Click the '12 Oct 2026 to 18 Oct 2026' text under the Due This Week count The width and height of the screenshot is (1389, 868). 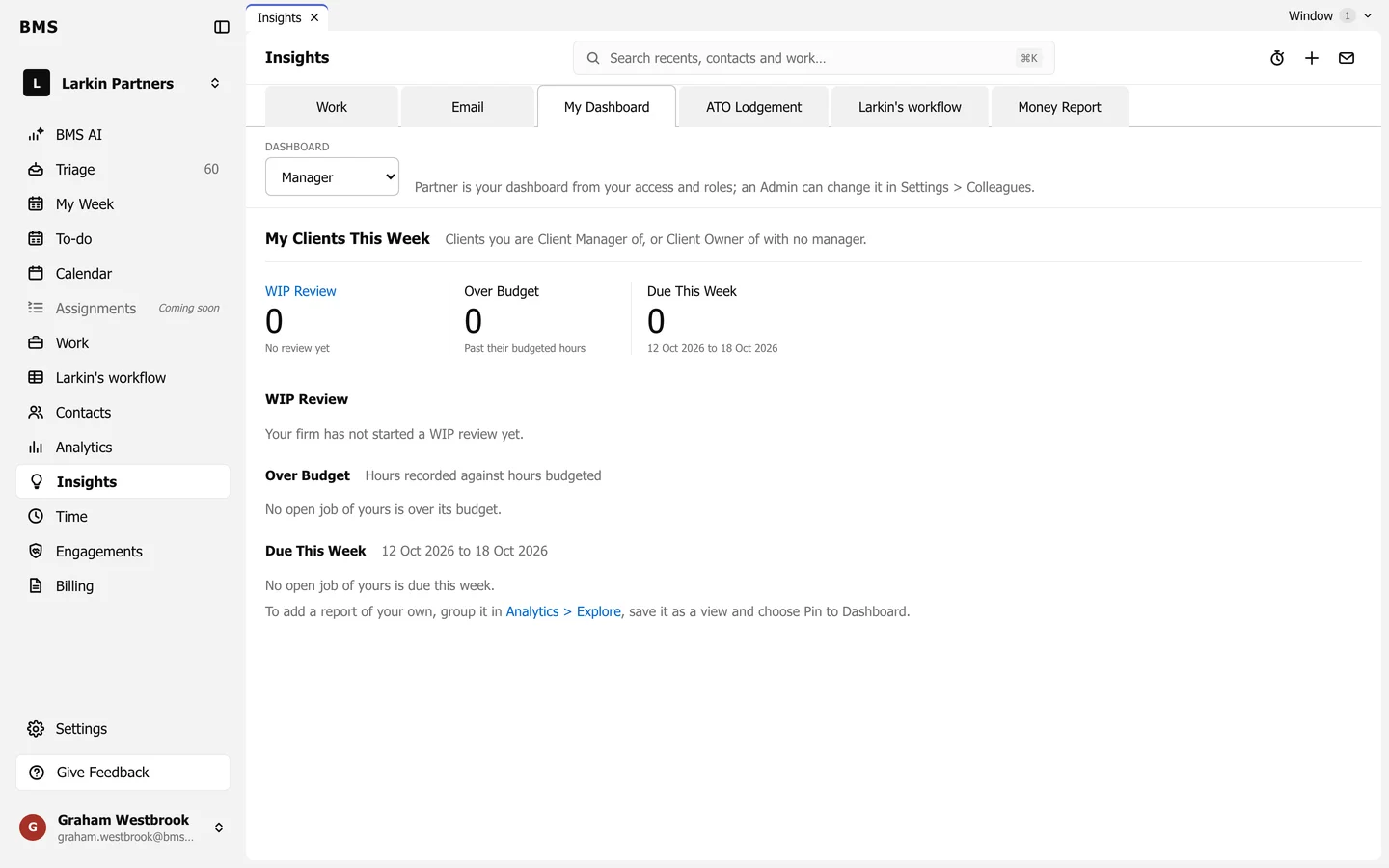point(712,348)
